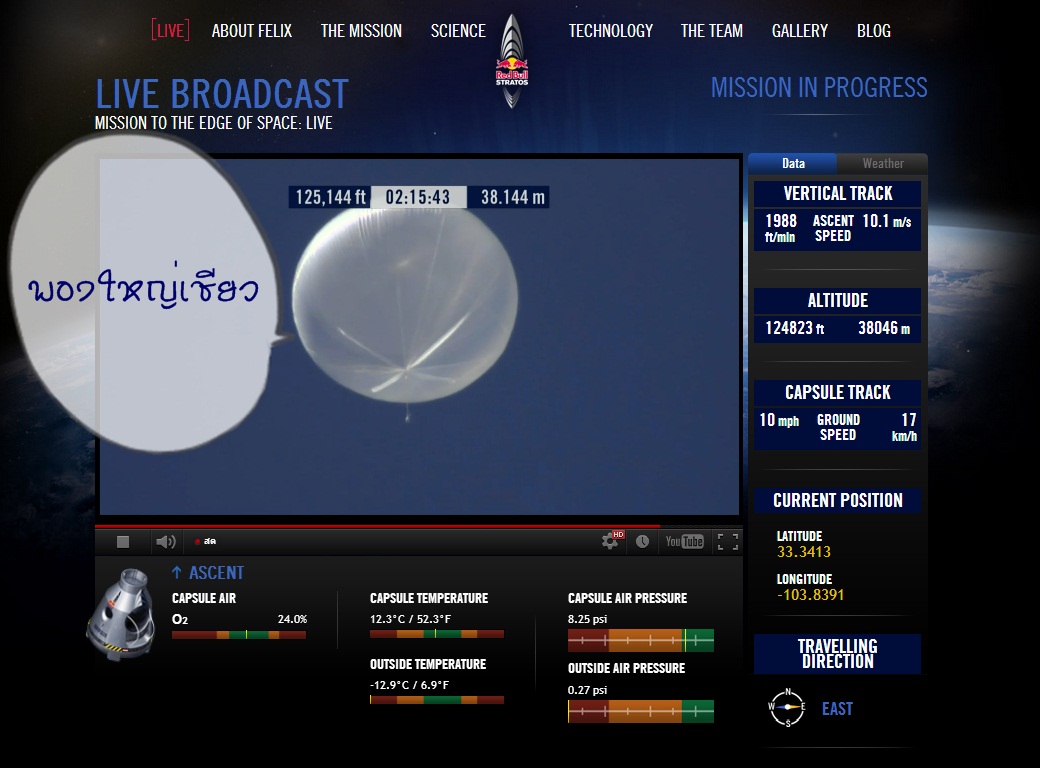Click the 38046 m altitude value
1040x768 pixels.
(x=884, y=328)
